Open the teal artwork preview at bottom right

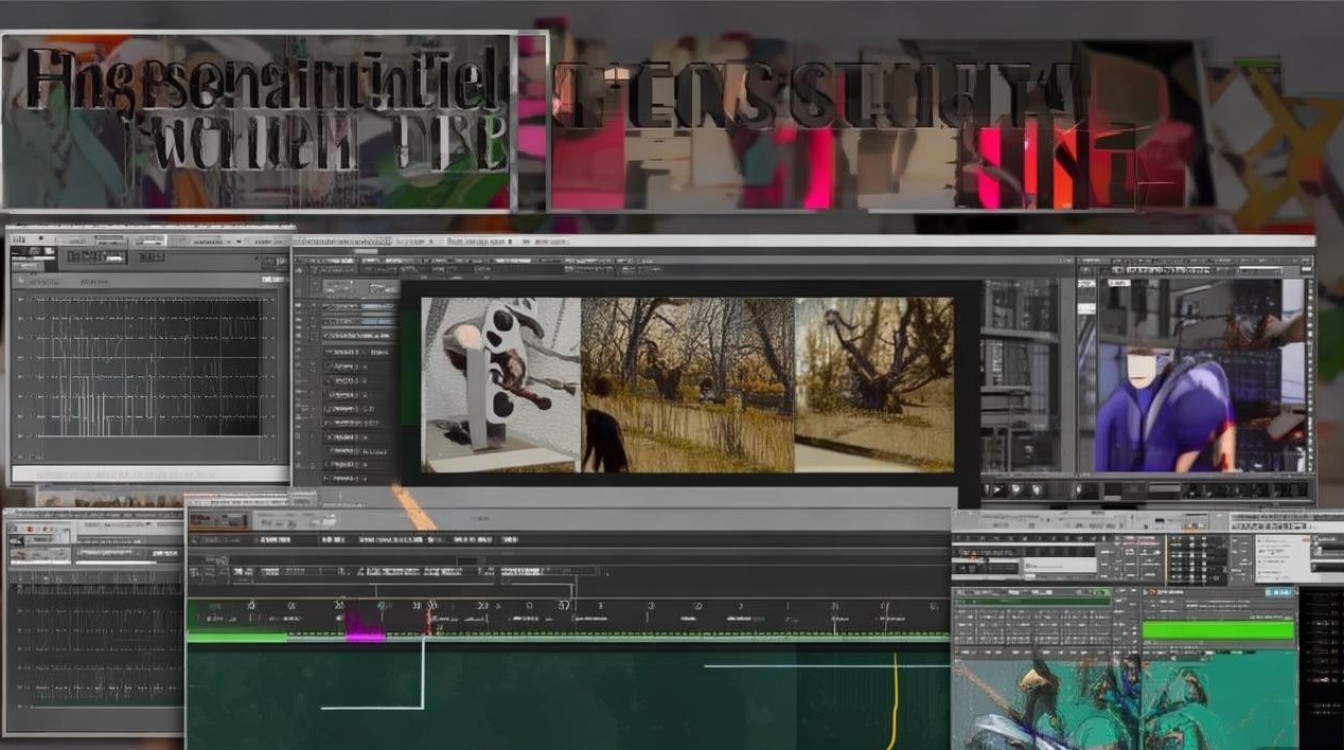tap(1124, 702)
